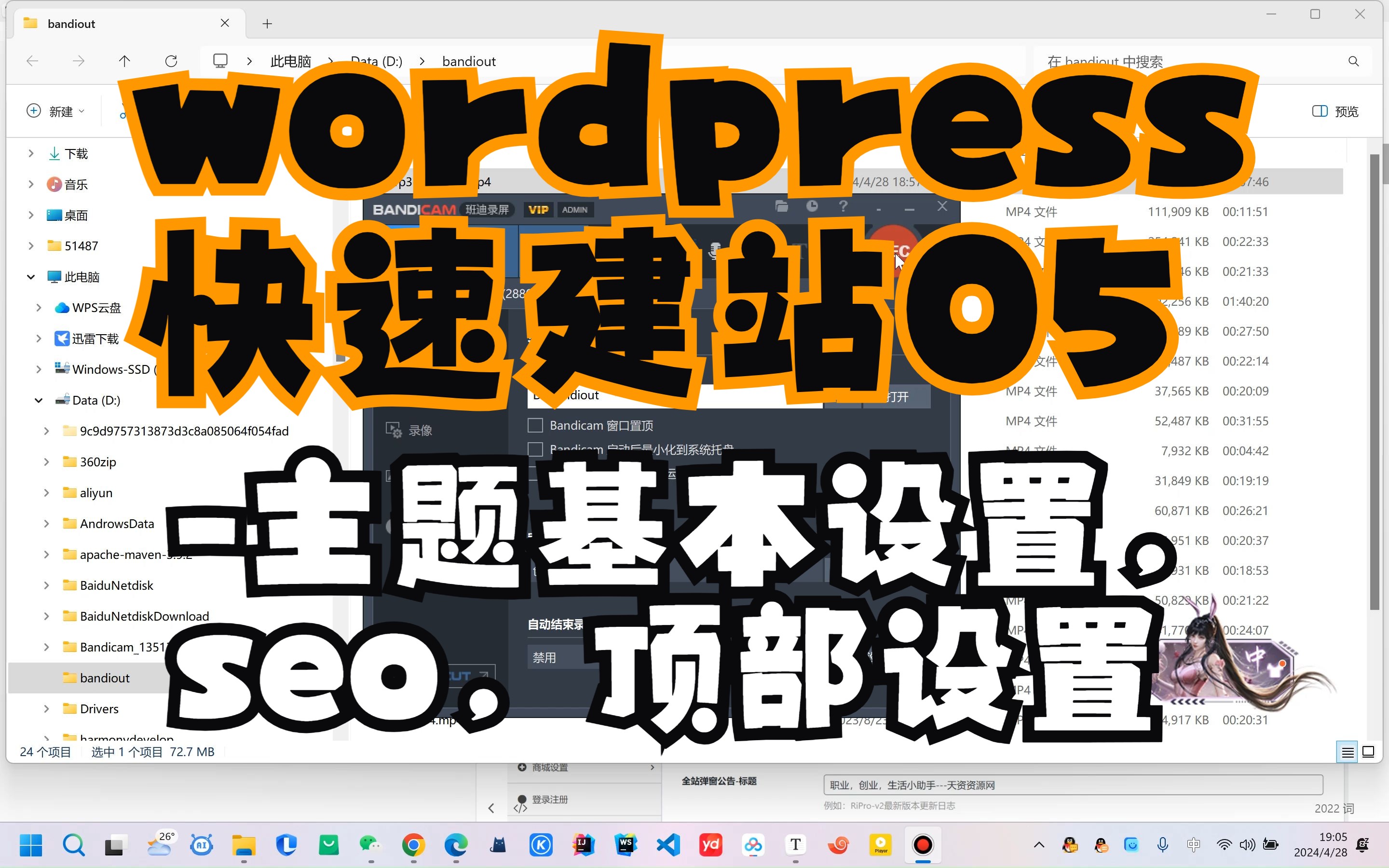The image size is (1389, 868).
Task: Show hidden tray icons chevron
Action: (1039, 845)
